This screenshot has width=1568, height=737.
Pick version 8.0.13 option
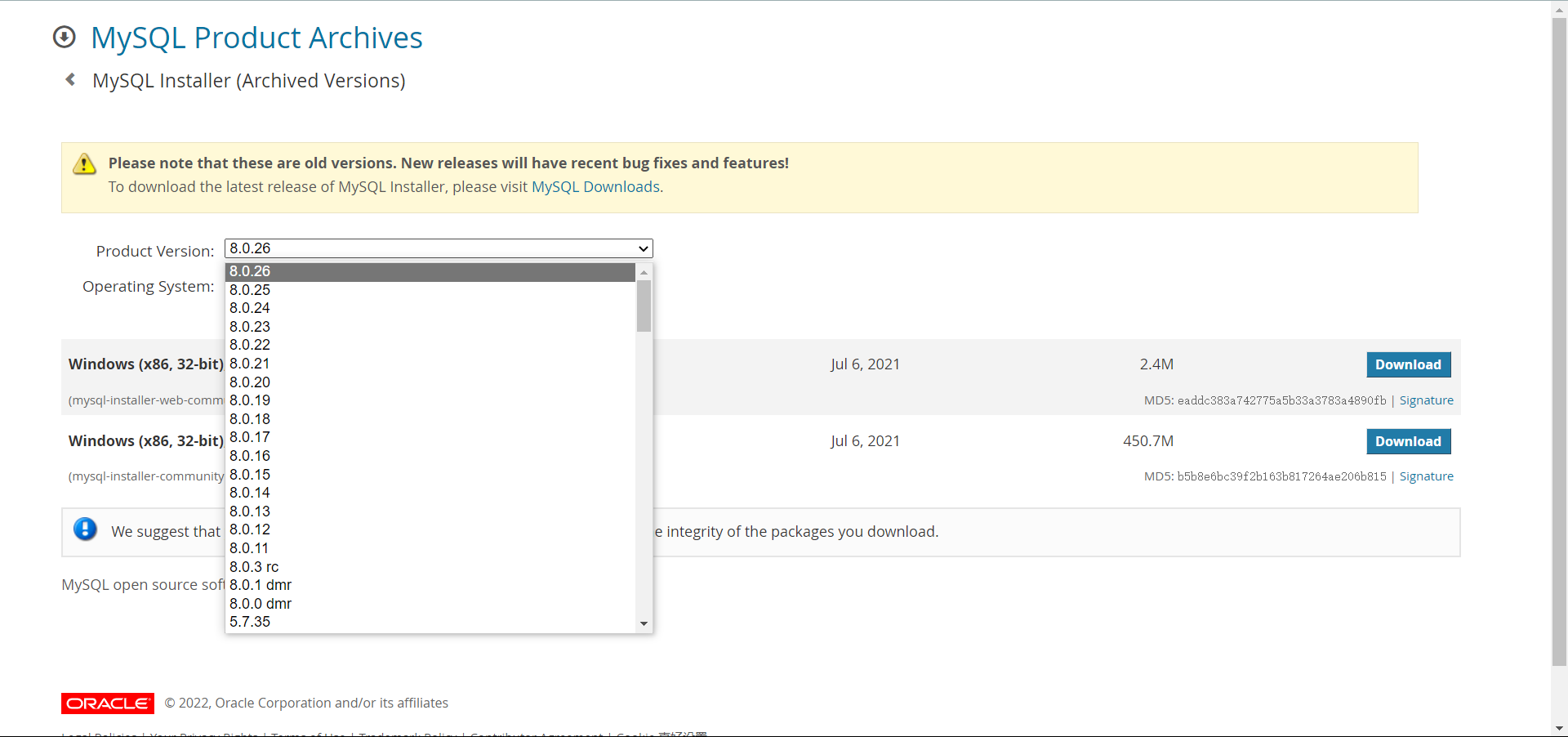[430, 511]
